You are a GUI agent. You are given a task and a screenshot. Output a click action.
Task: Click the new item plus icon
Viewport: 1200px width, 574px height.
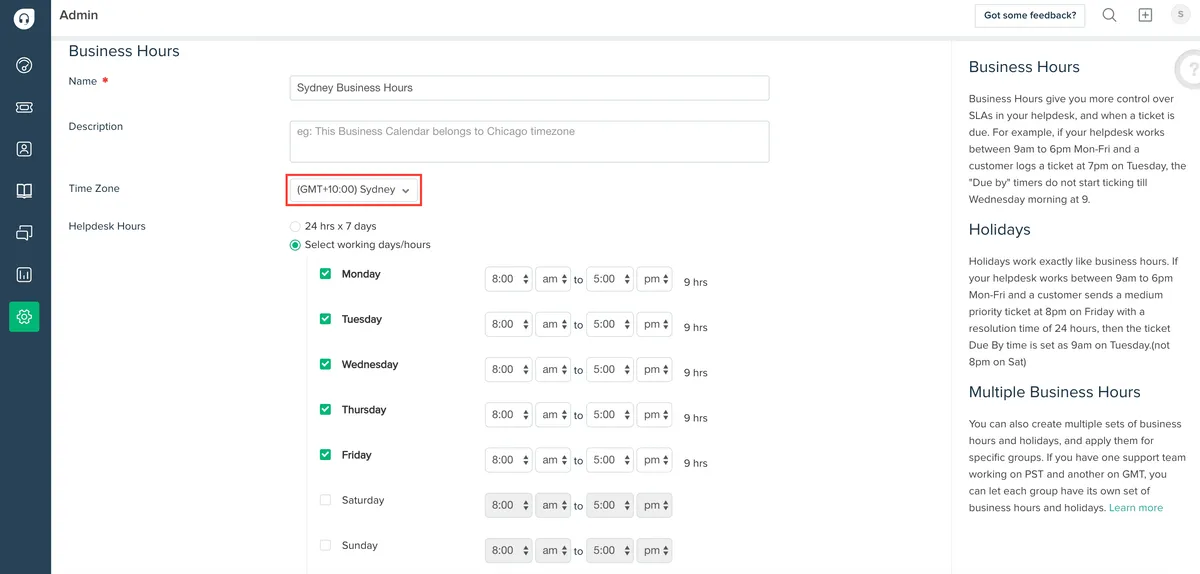click(x=1145, y=15)
